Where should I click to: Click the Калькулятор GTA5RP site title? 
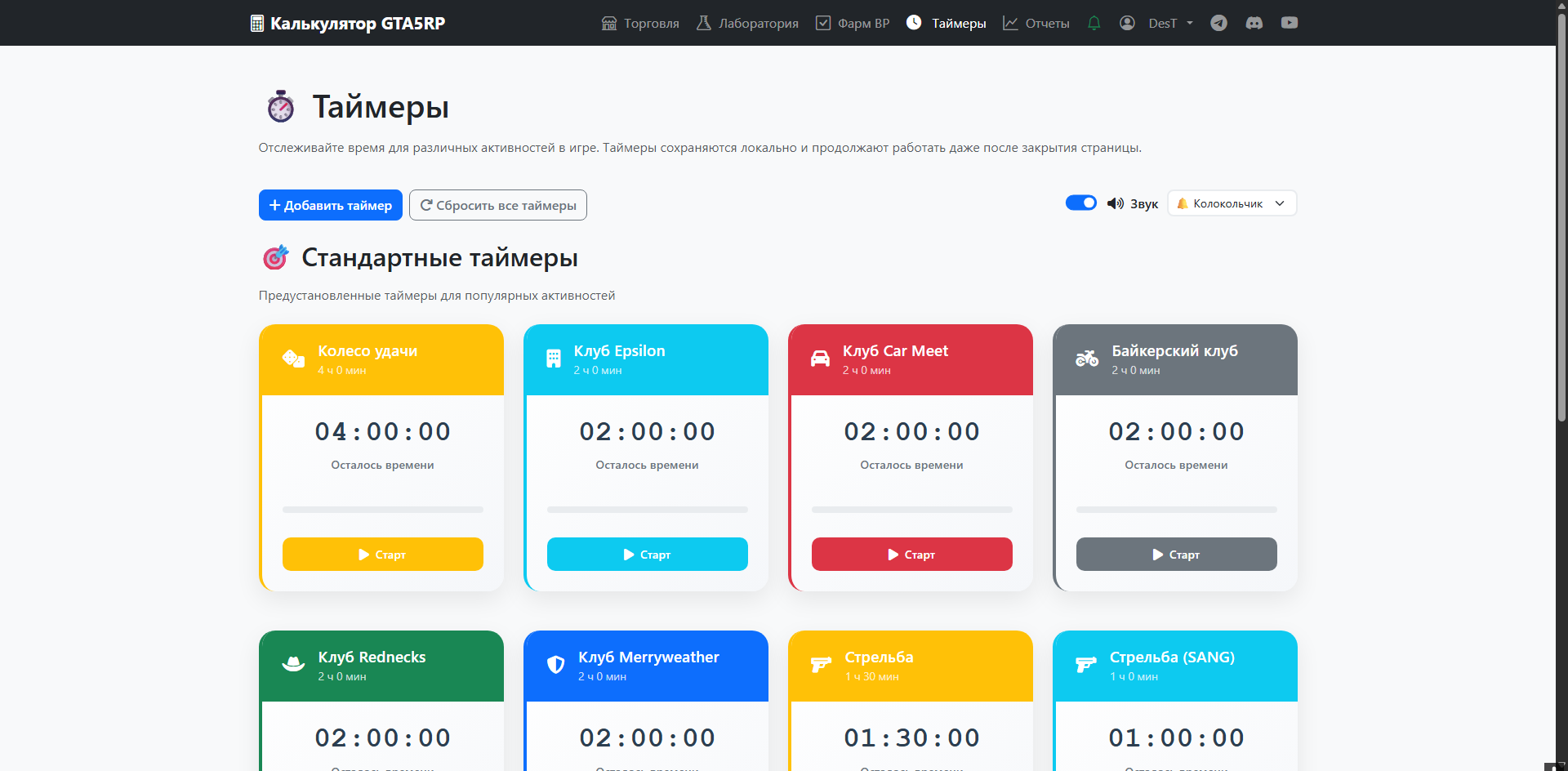(358, 24)
